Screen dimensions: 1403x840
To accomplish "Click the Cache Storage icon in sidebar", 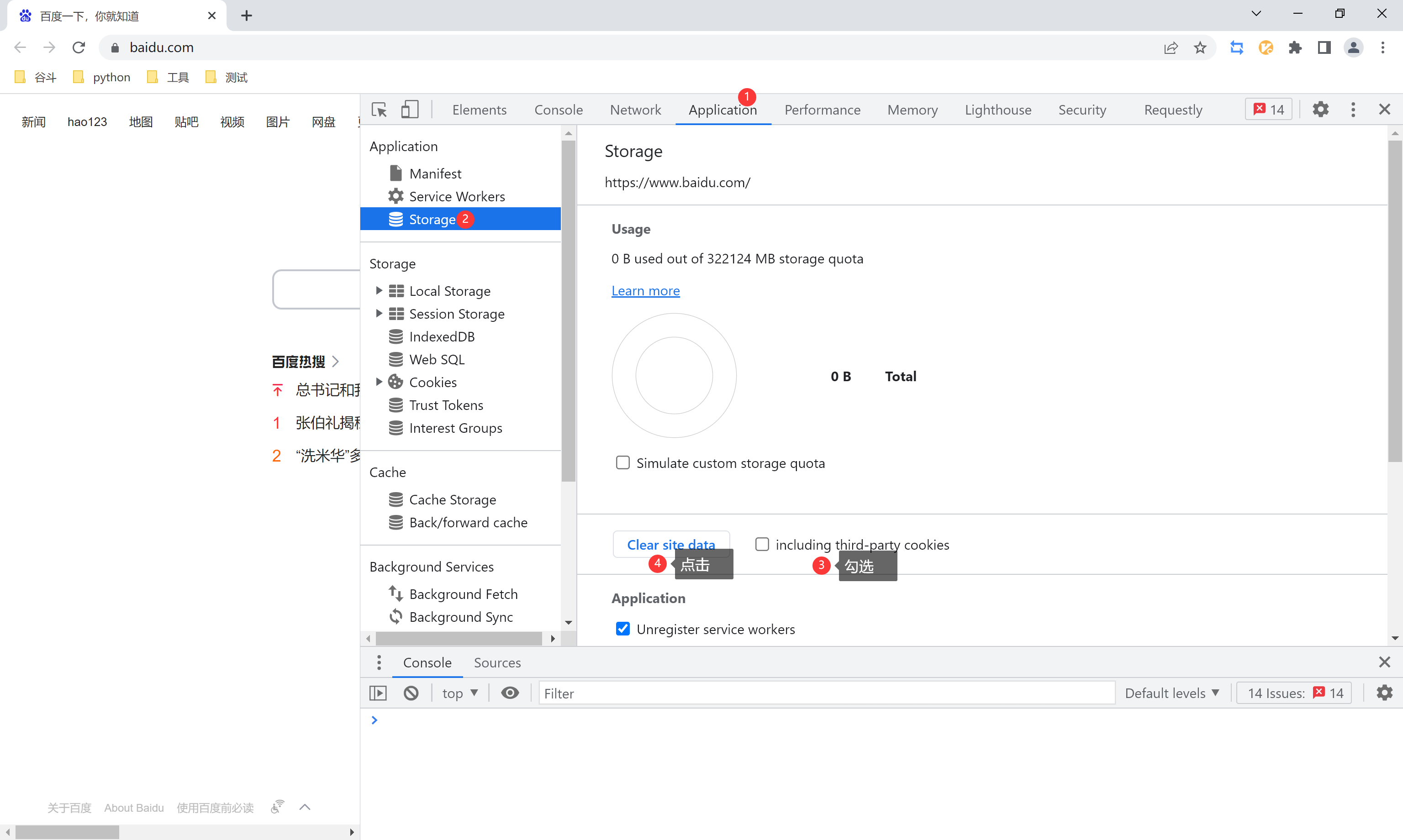I will tap(397, 499).
